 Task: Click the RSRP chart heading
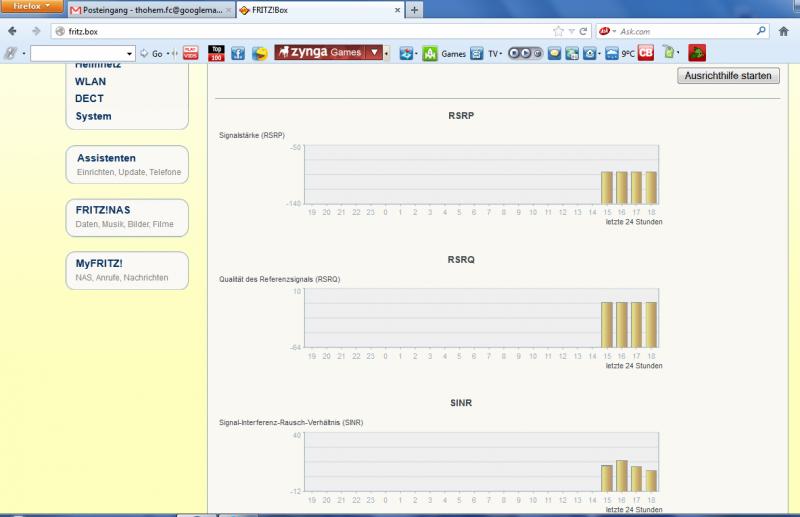point(461,116)
